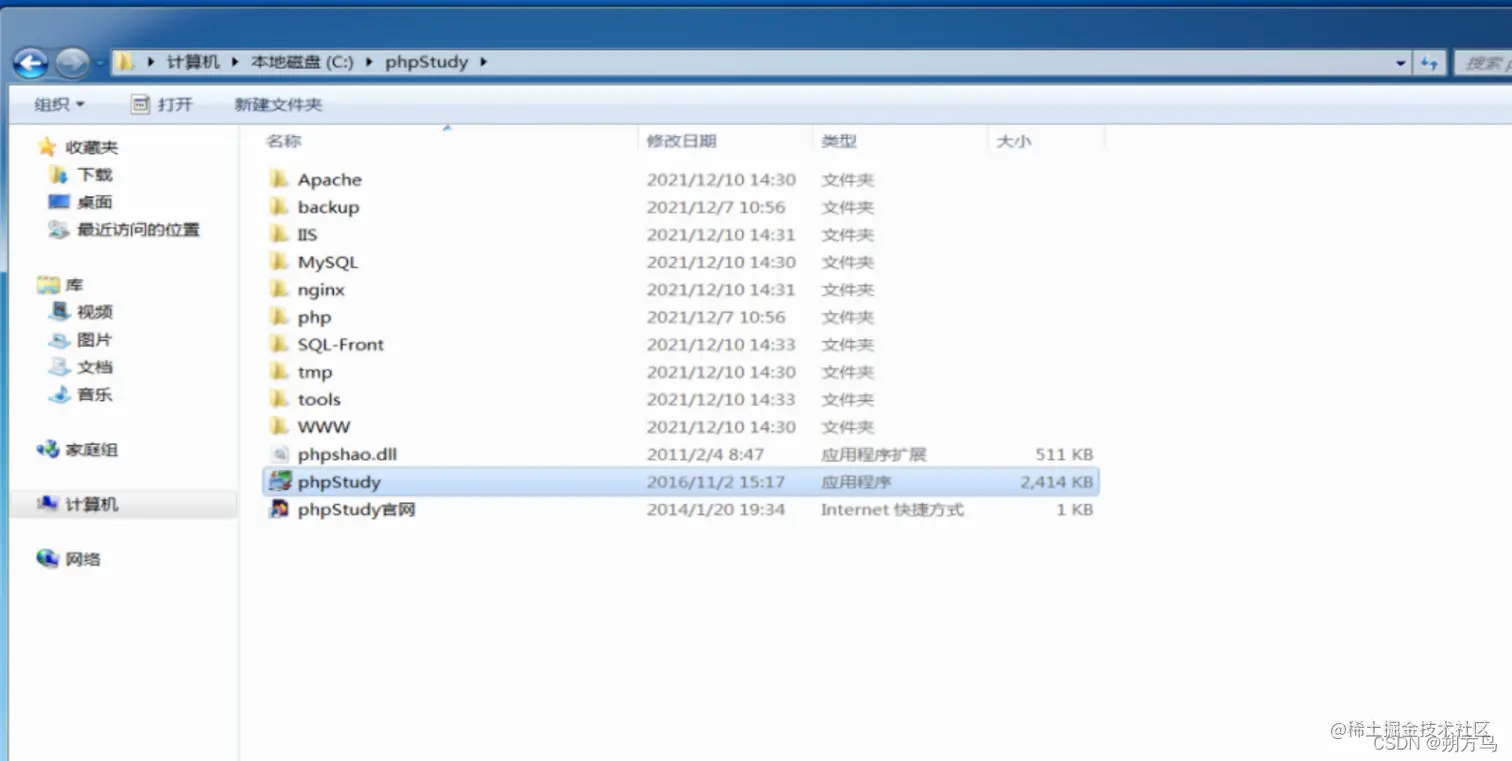Click the 收藏夹 star icon
Image resolution: width=1512 pixels, height=761 pixels.
[47, 147]
